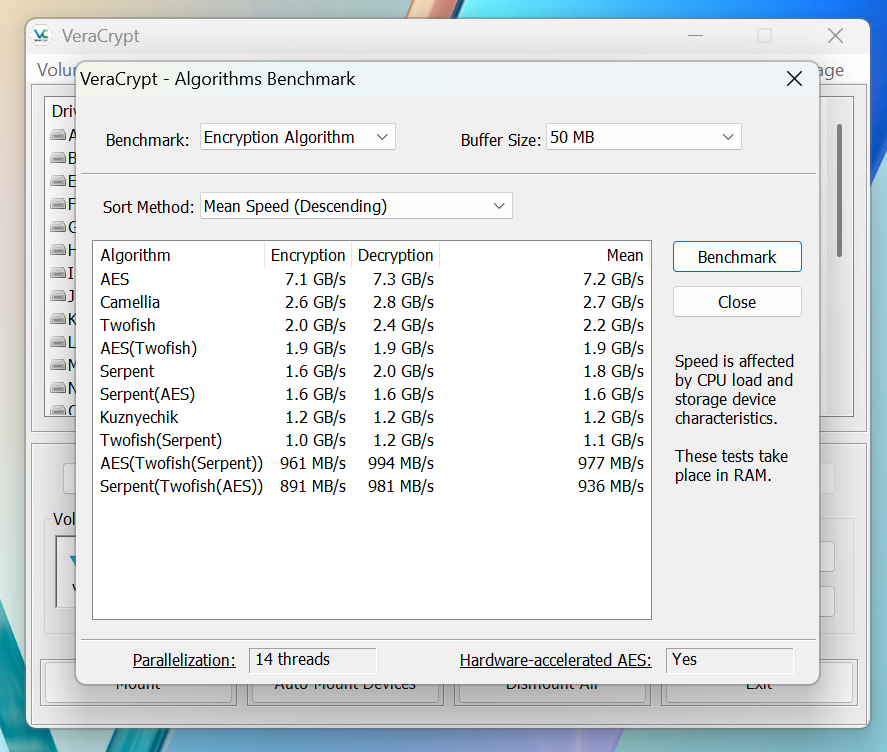Click the Exit button
The height and width of the screenshot is (752, 887).
tap(759, 683)
